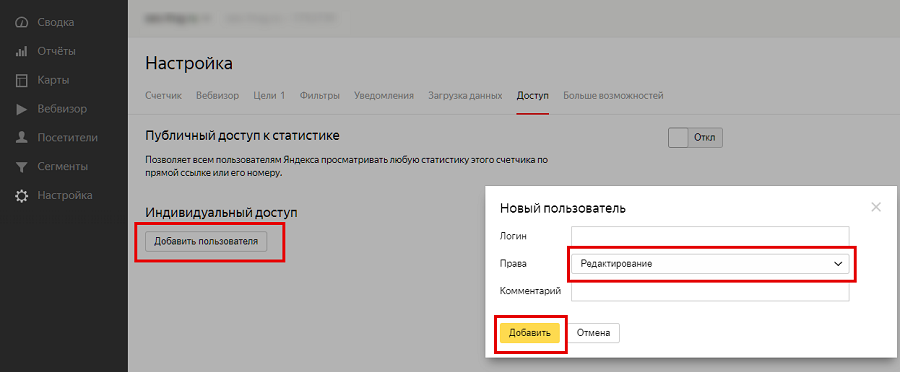Click the chevron arrow of Редактирование select
This screenshot has height=372, width=900.
point(837,264)
